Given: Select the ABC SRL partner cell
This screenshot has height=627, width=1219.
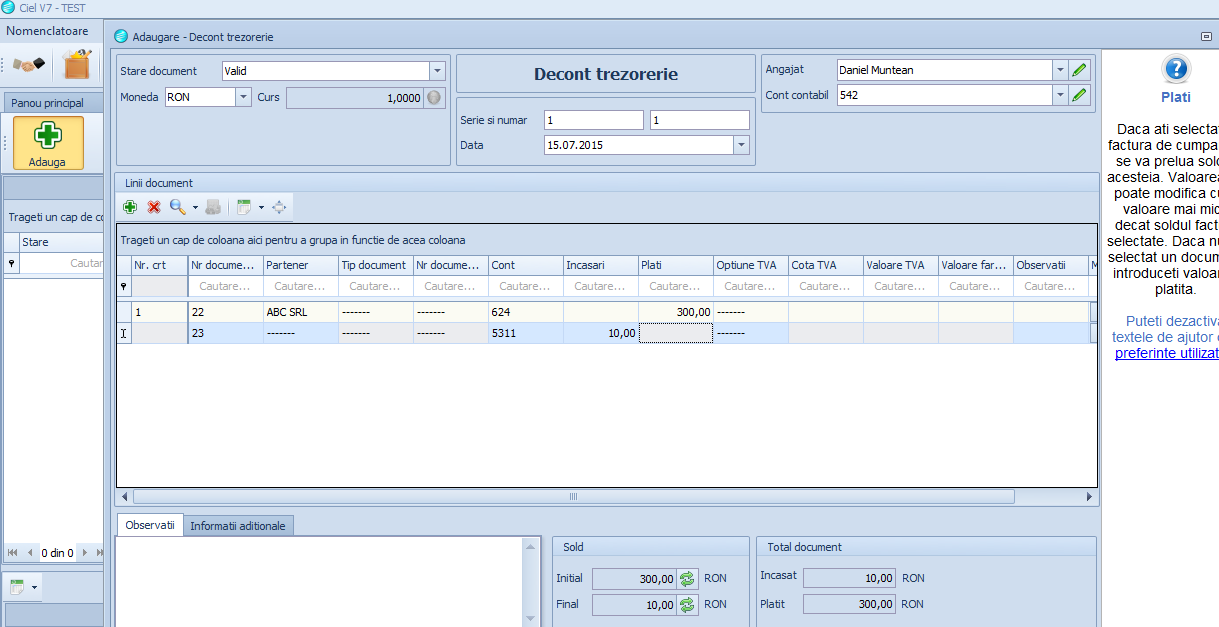Looking at the screenshot, I should coord(300,312).
